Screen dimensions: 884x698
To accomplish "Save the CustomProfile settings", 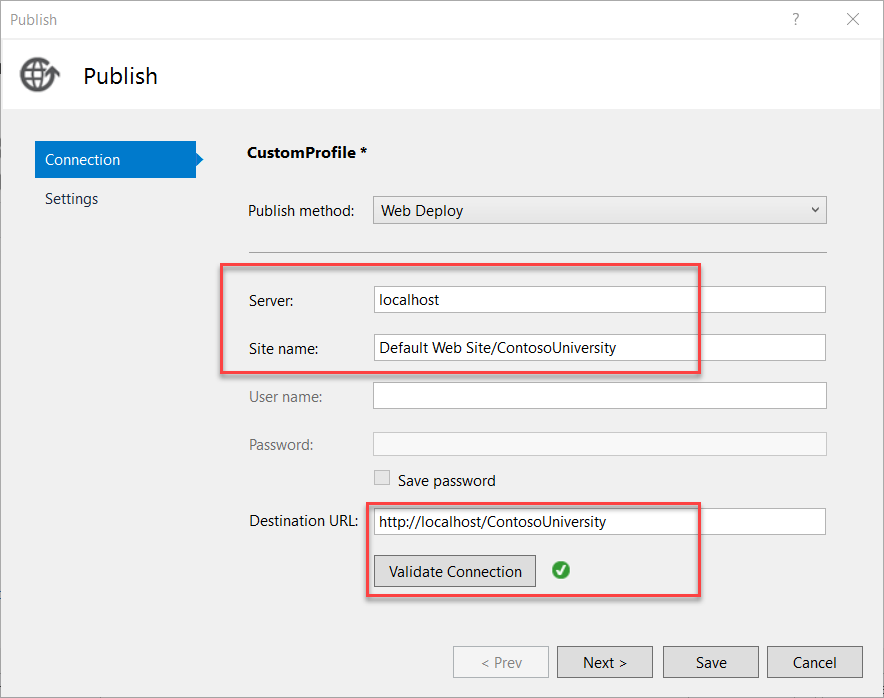I will click(x=710, y=662).
